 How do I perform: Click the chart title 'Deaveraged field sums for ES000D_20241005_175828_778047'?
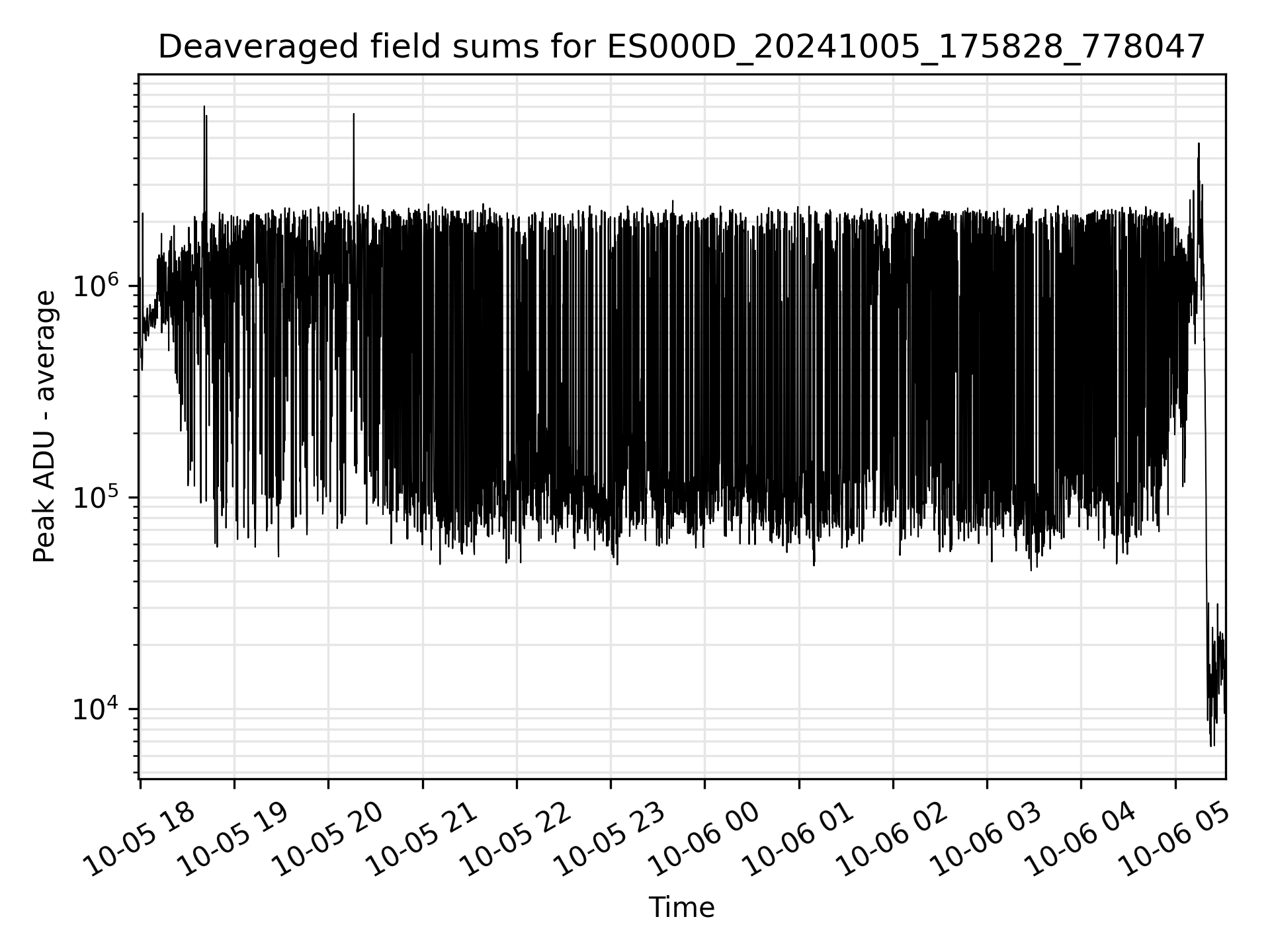[681, 48]
